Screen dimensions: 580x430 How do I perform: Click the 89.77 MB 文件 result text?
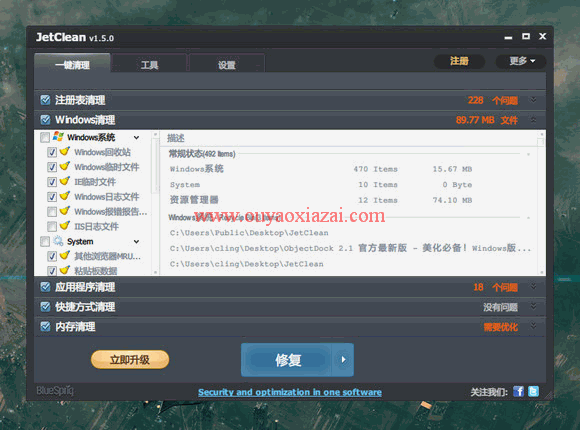click(486, 120)
